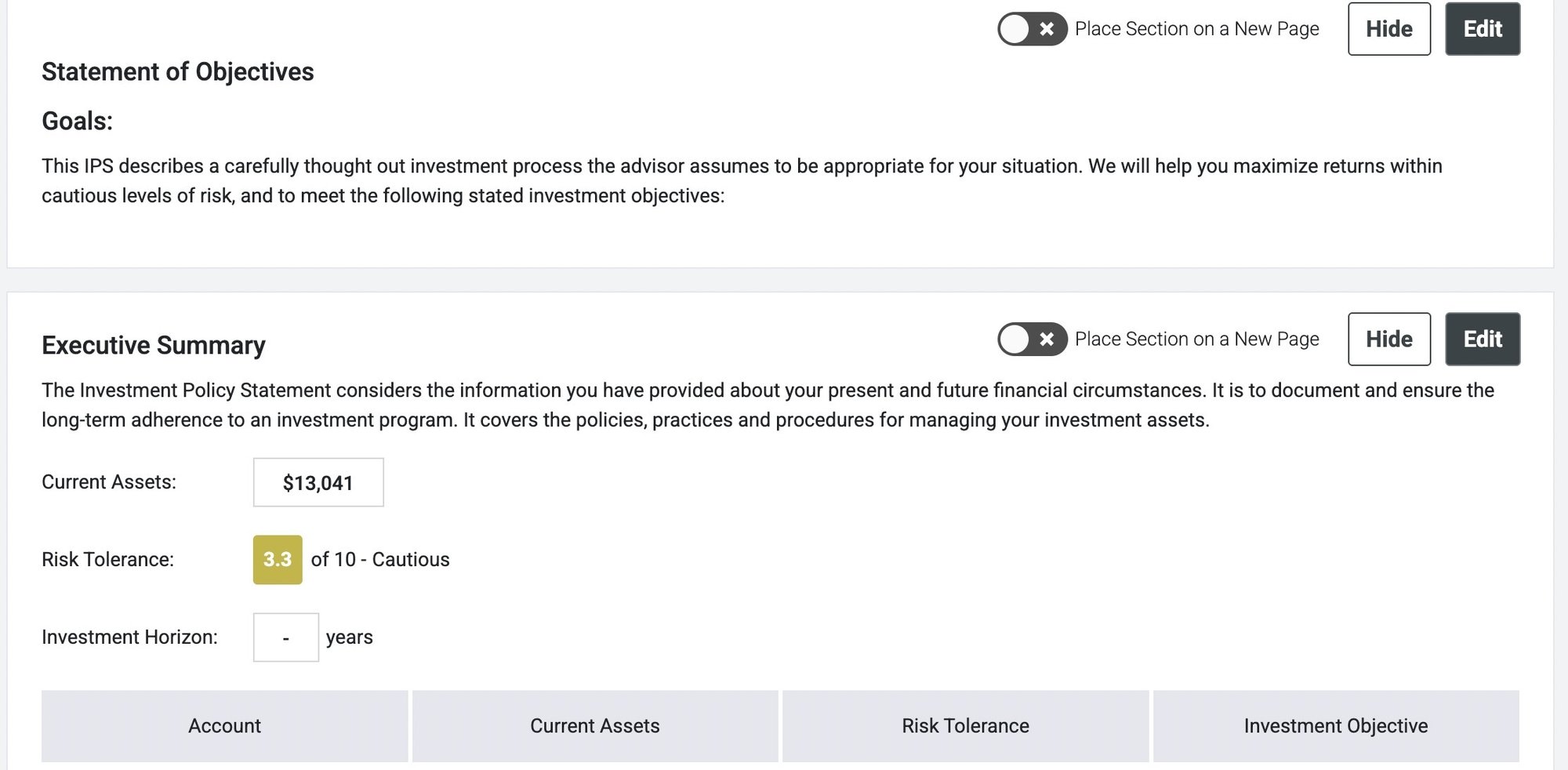Click the Statement of Objectives heading
This screenshot has height=770, width=1568.
tap(178, 72)
